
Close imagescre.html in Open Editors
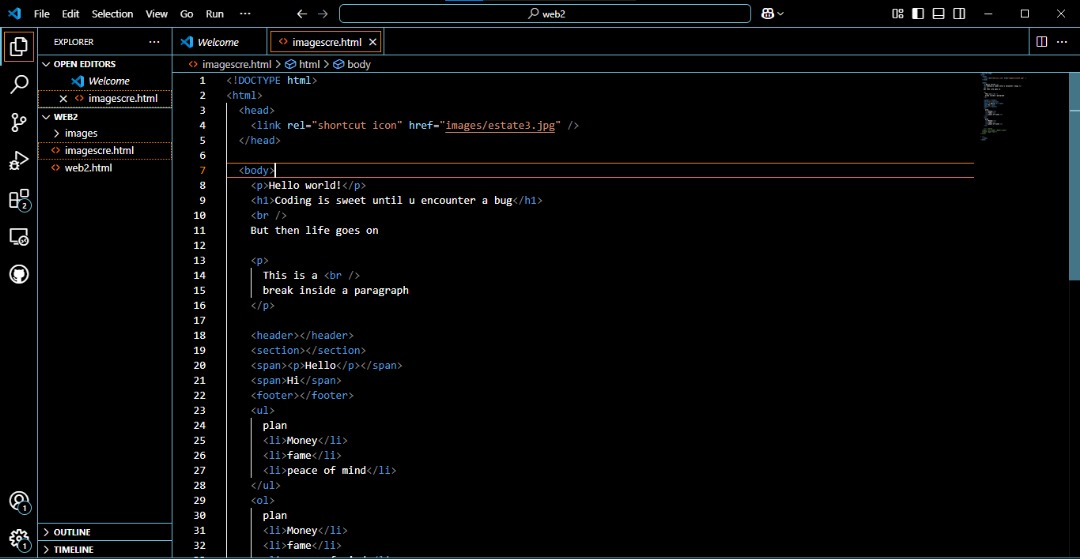pos(63,98)
